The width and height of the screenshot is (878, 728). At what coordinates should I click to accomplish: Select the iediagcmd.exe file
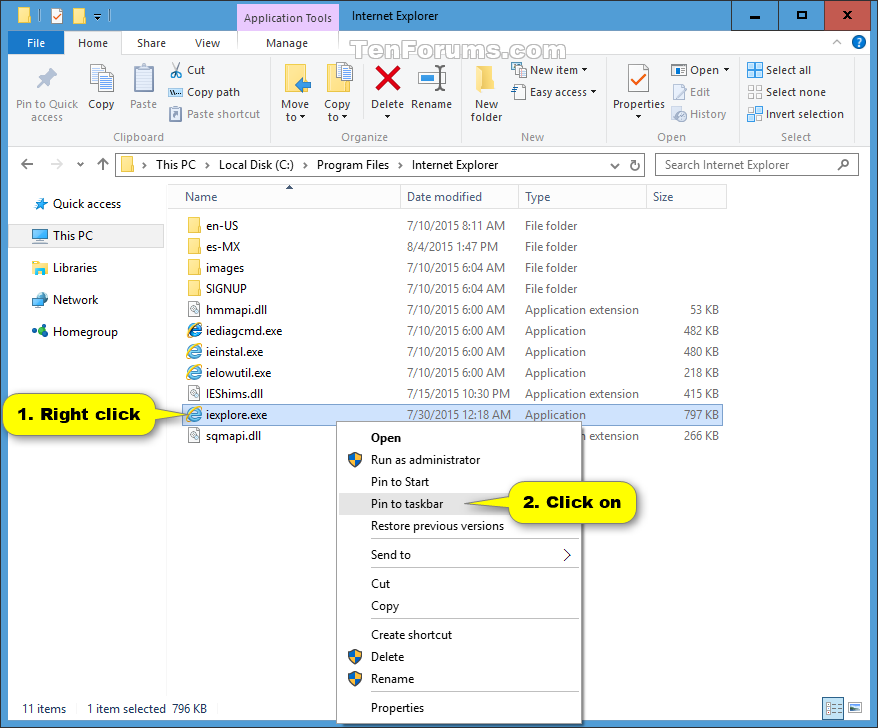(x=452, y=330)
